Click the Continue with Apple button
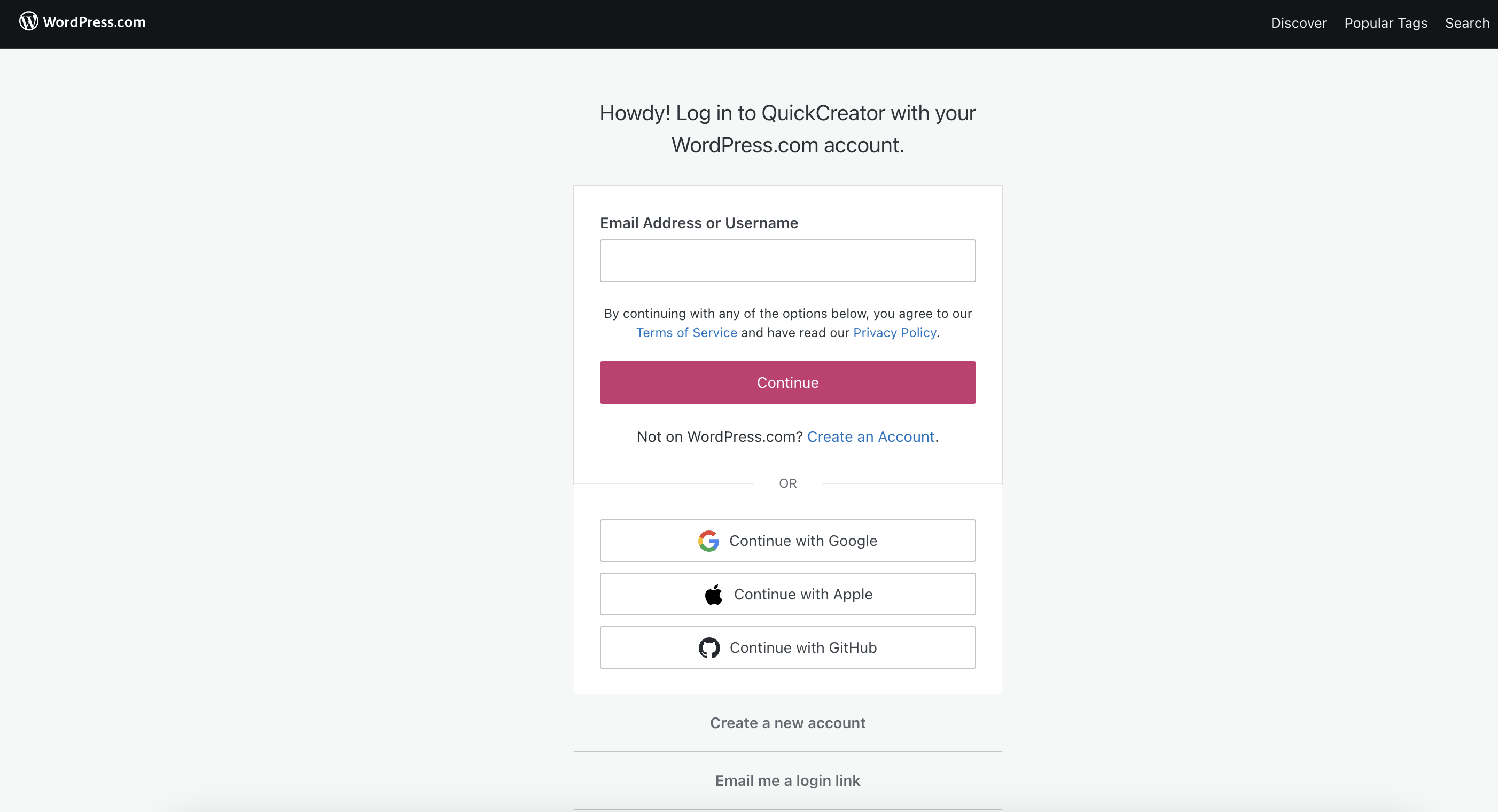1498x812 pixels. coord(788,594)
